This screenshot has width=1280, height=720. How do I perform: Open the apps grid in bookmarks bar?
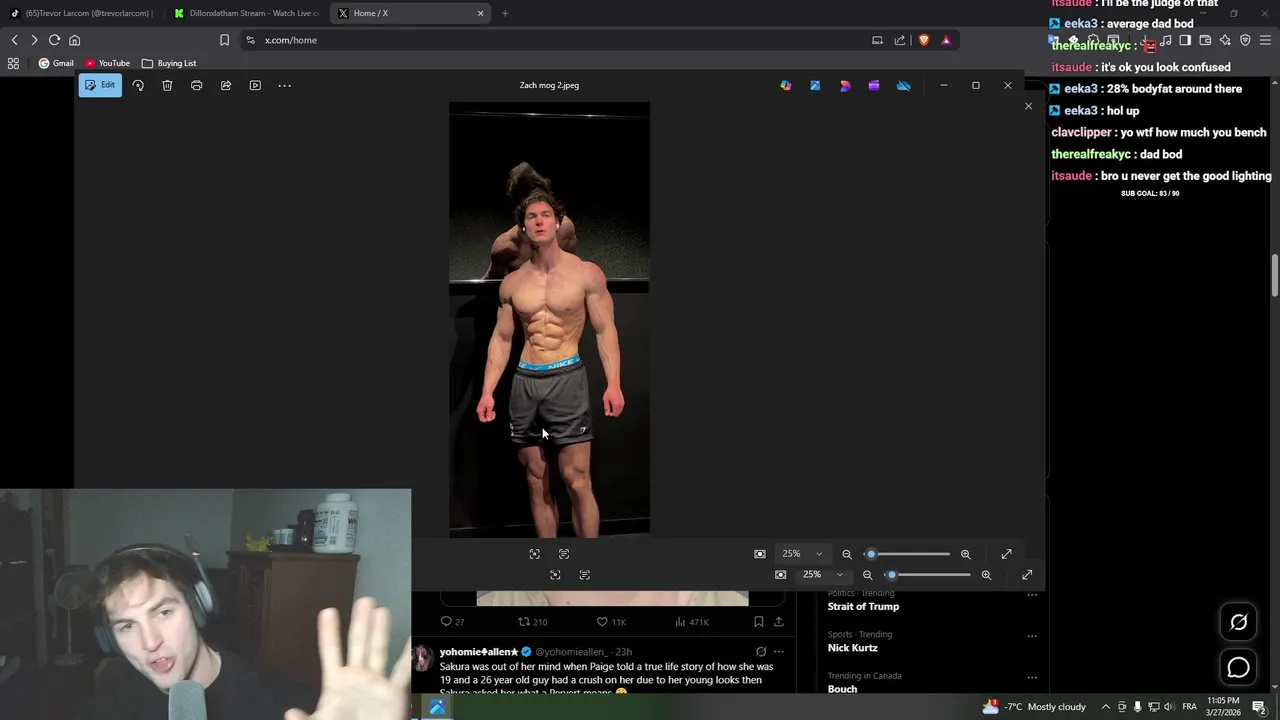pos(13,63)
